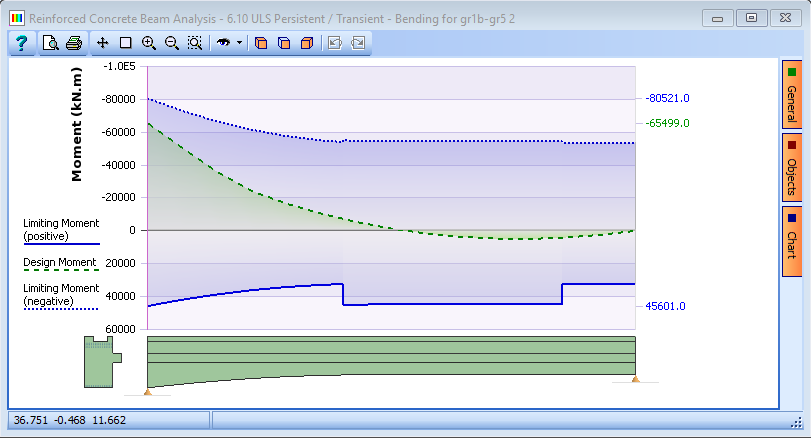Select the first cube view icon

coord(261,43)
